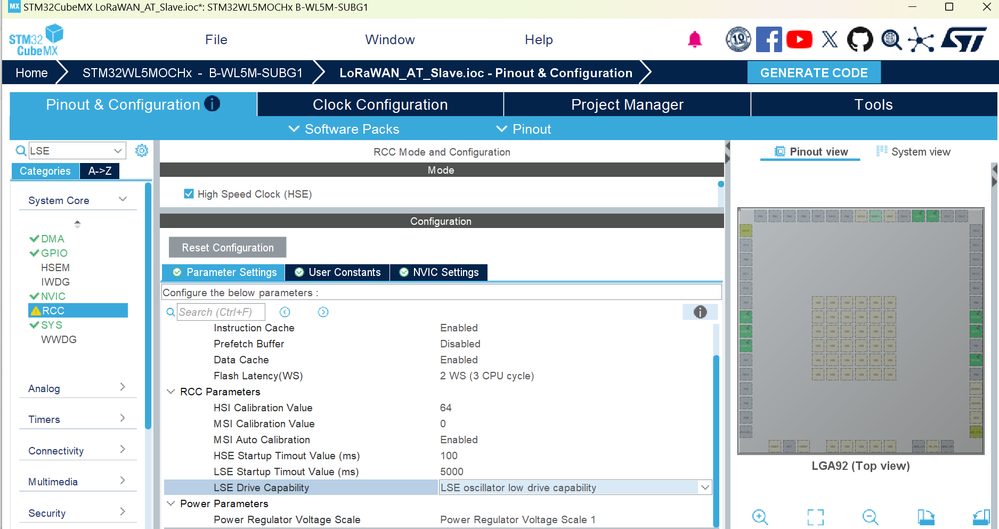Expand the Multimedia category
This screenshot has width=999, height=529.
pyautogui.click(x=122, y=481)
